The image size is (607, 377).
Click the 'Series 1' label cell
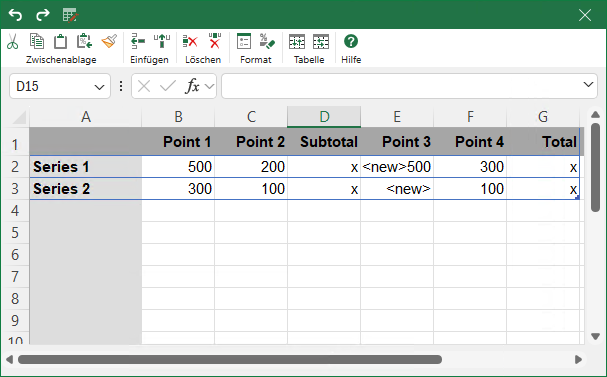86,167
